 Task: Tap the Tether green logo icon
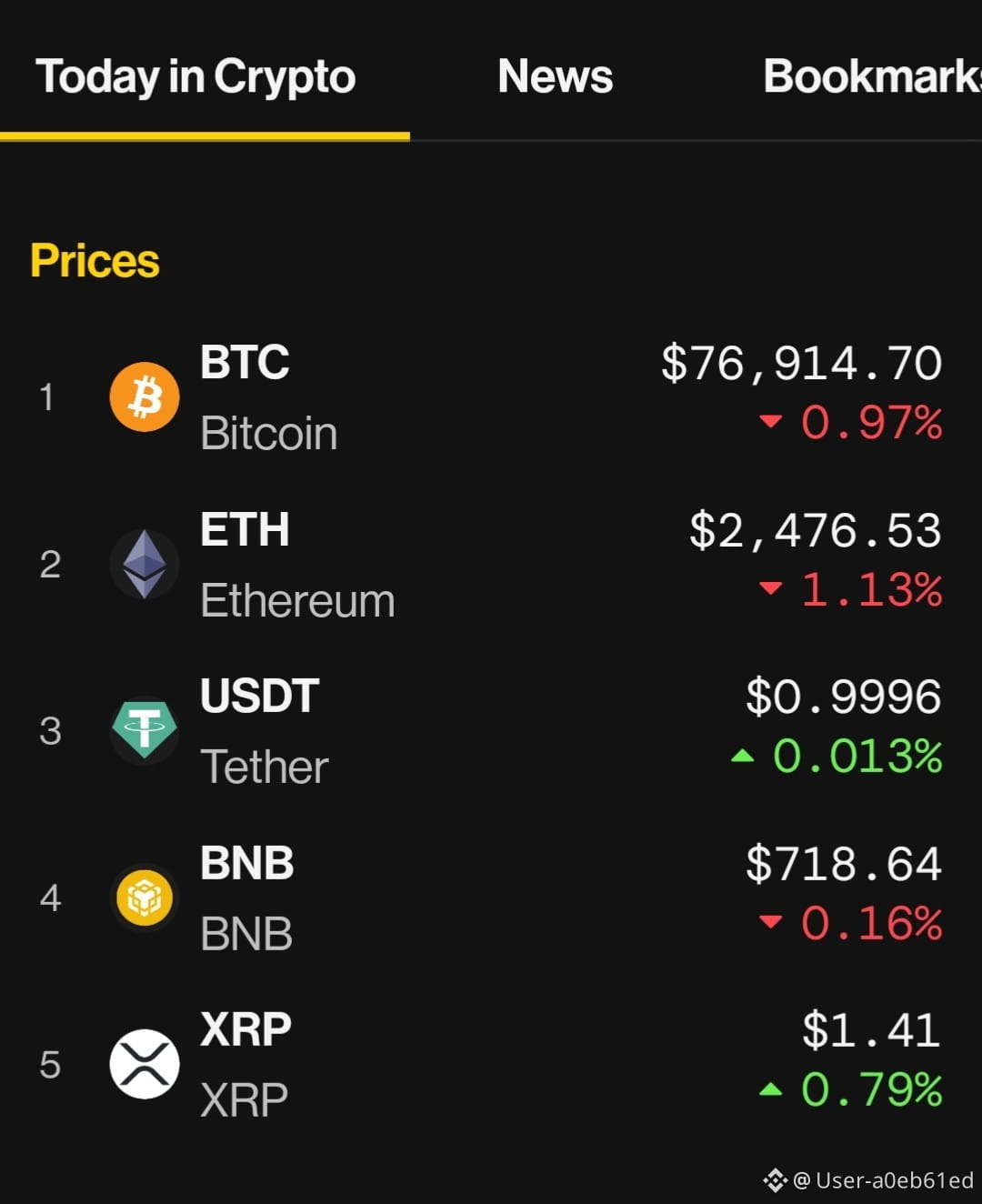pos(145,730)
